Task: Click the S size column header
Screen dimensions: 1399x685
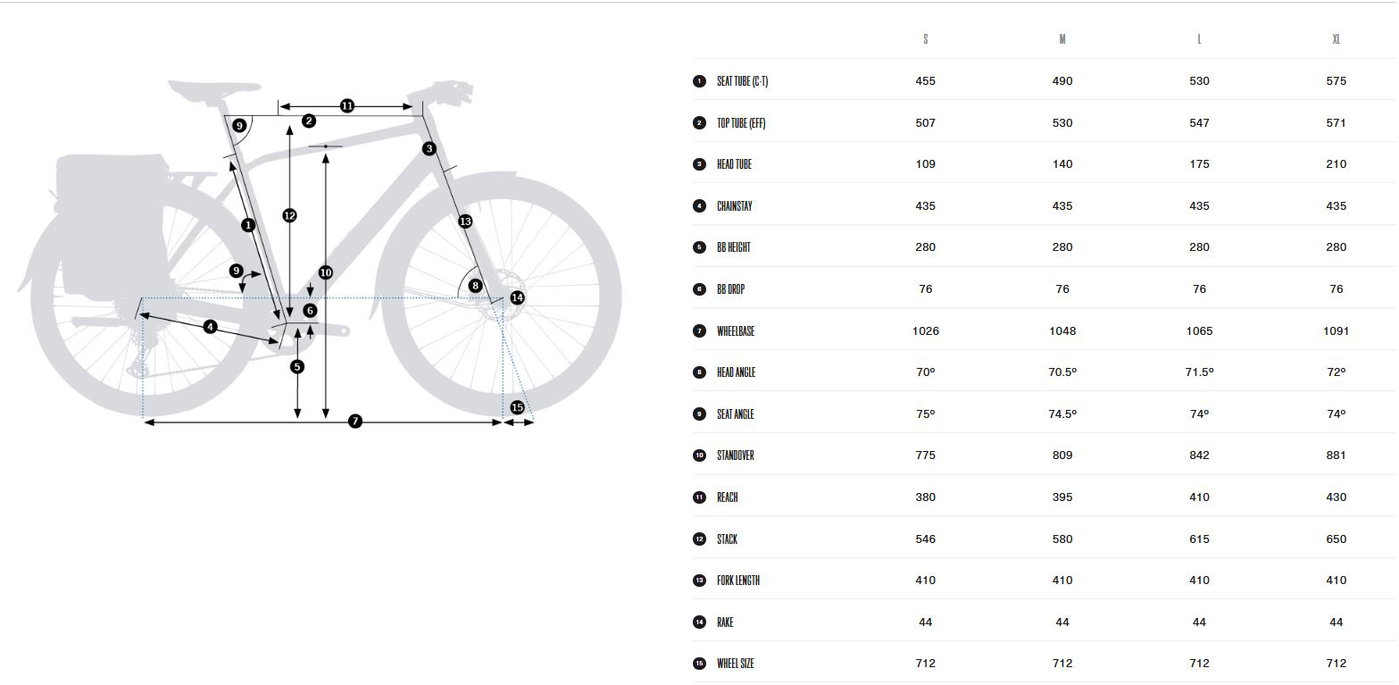Action: pos(926,40)
